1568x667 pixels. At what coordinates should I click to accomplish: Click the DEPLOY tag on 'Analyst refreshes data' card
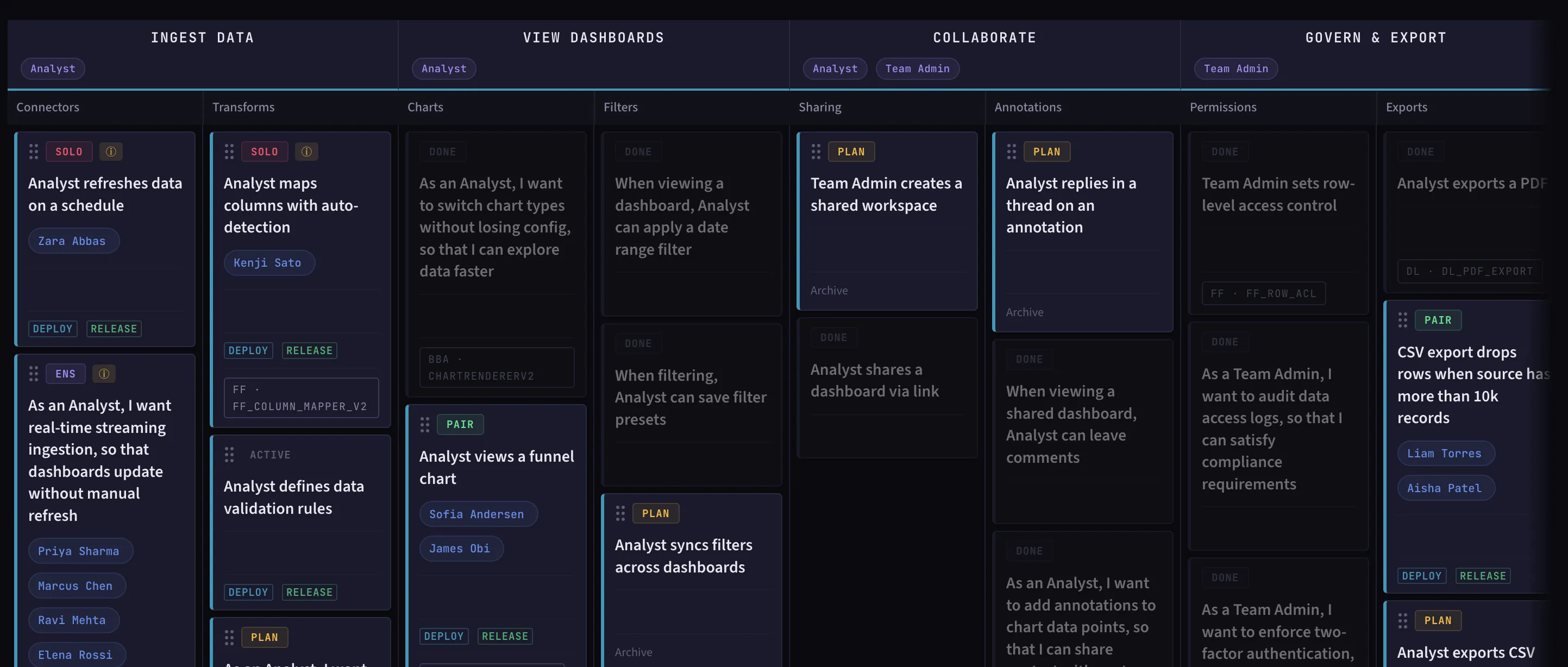coord(52,329)
